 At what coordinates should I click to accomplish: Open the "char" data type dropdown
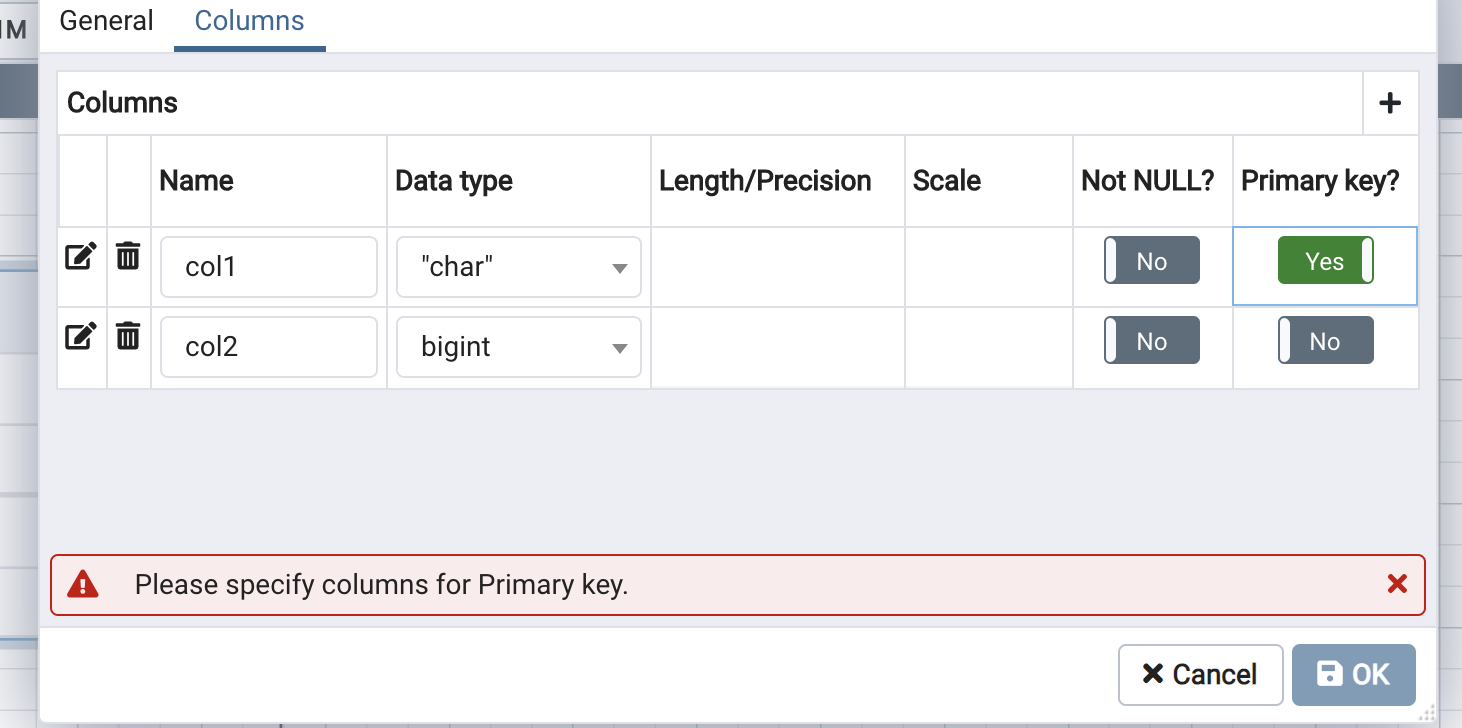[x=518, y=267]
